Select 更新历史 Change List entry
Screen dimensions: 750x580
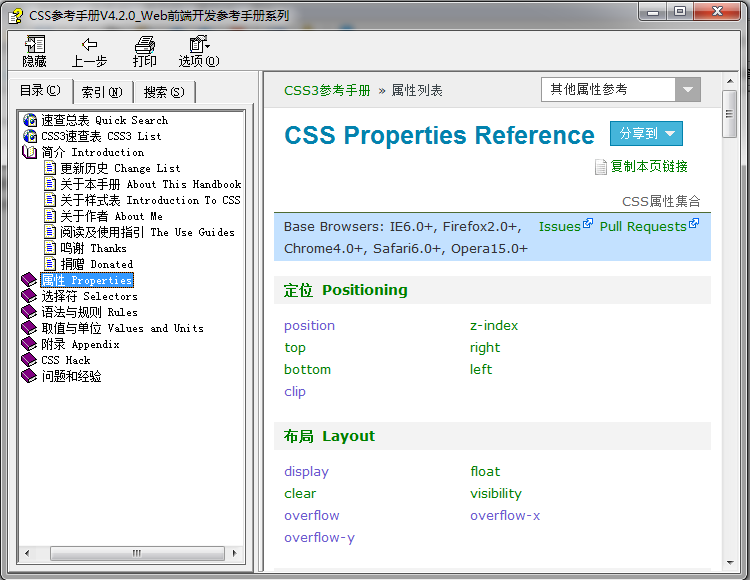[x=121, y=168]
